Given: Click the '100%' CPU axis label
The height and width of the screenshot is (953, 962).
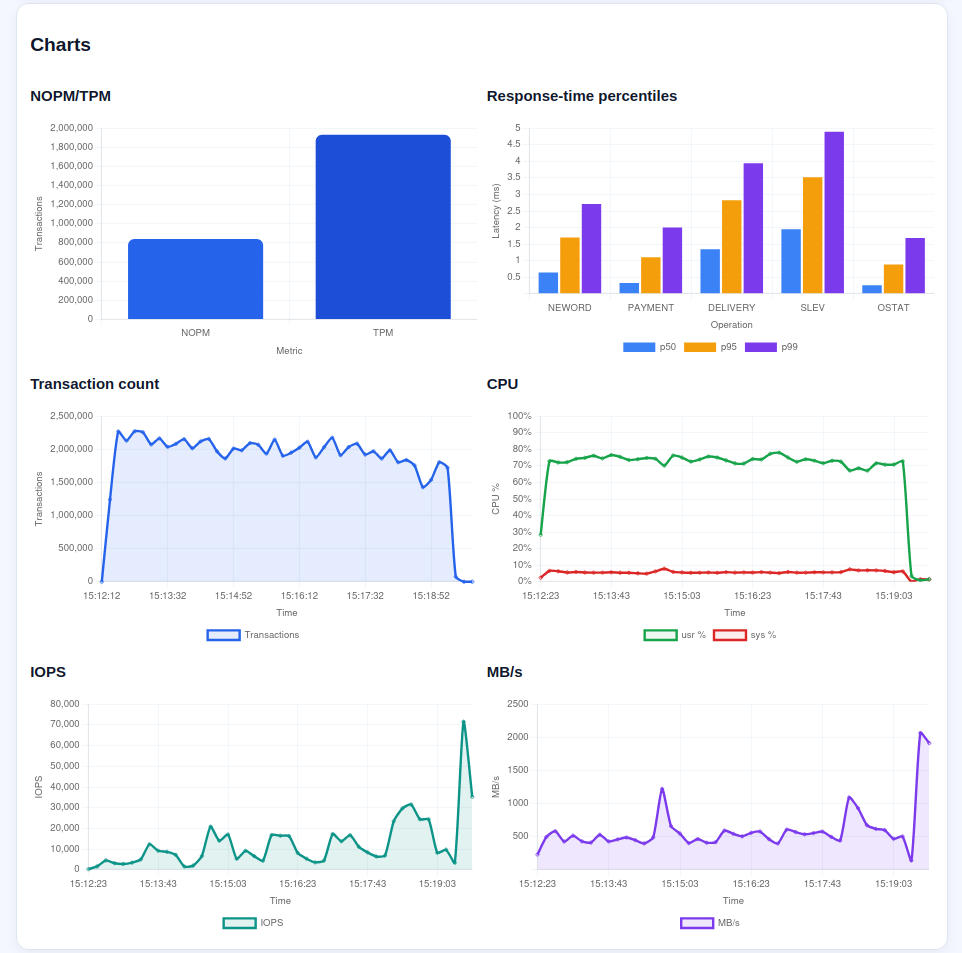Looking at the screenshot, I should point(519,416).
